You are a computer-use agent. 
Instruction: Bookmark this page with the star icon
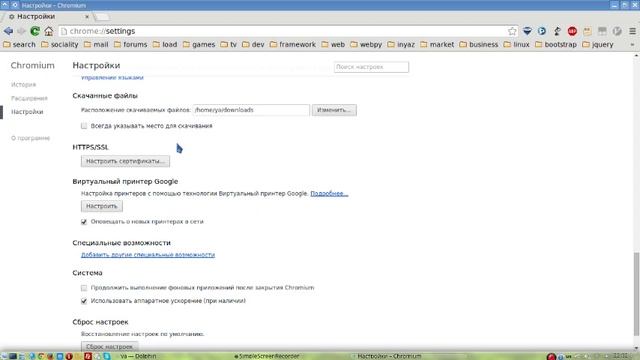[512, 31]
